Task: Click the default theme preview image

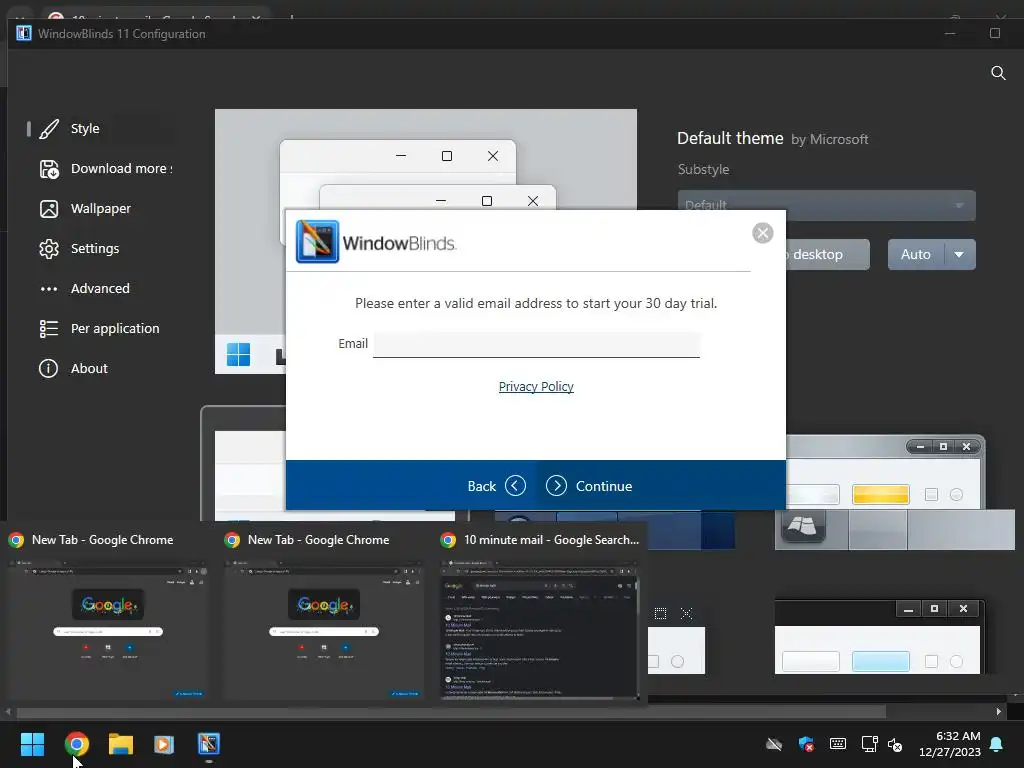Action: click(426, 241)
